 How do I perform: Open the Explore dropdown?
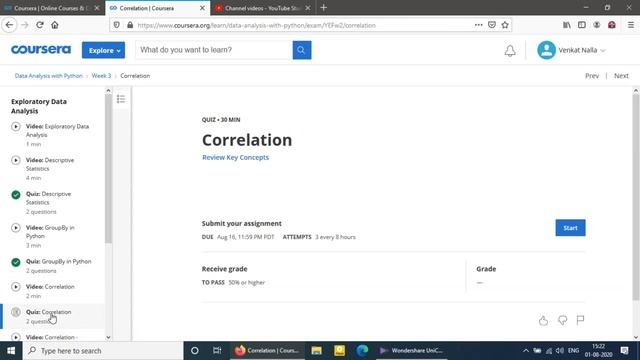click(x=103, y=50)
